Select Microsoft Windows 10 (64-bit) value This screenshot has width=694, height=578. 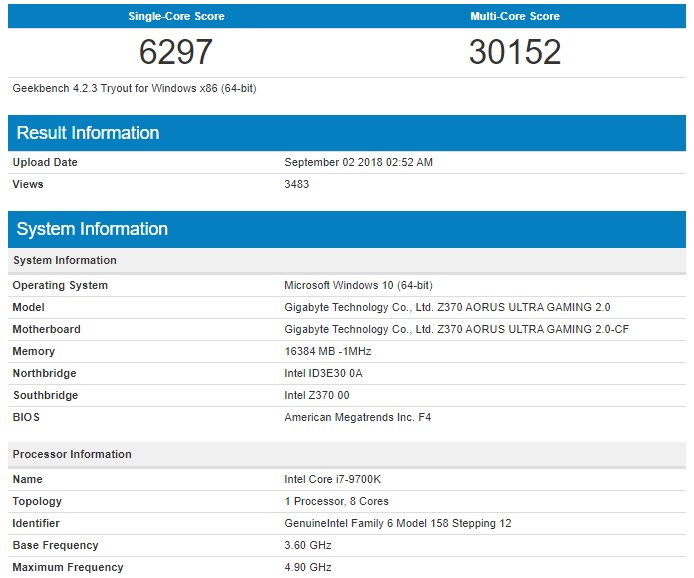click(358, 285)
